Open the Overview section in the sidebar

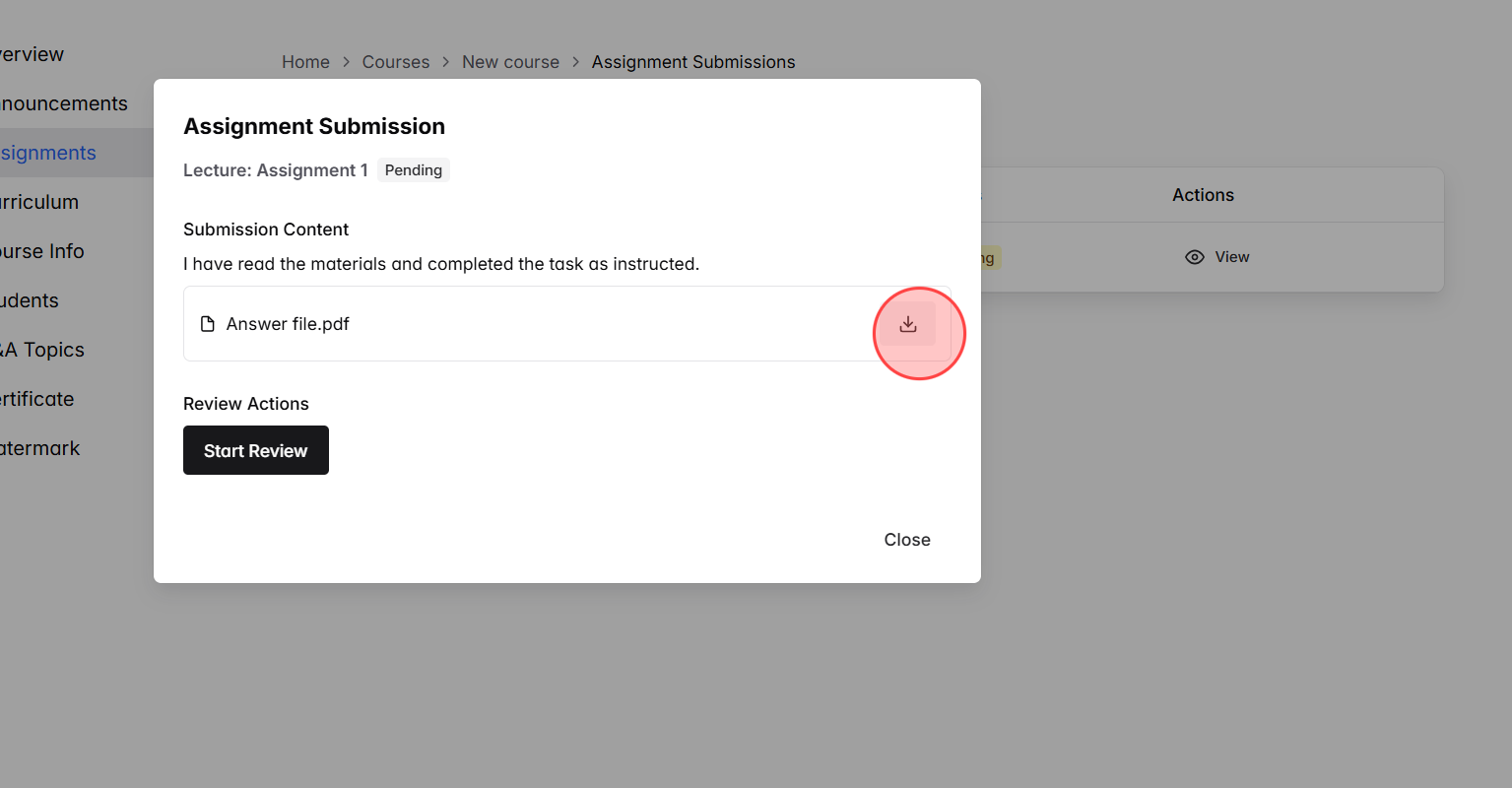[32, 54]
